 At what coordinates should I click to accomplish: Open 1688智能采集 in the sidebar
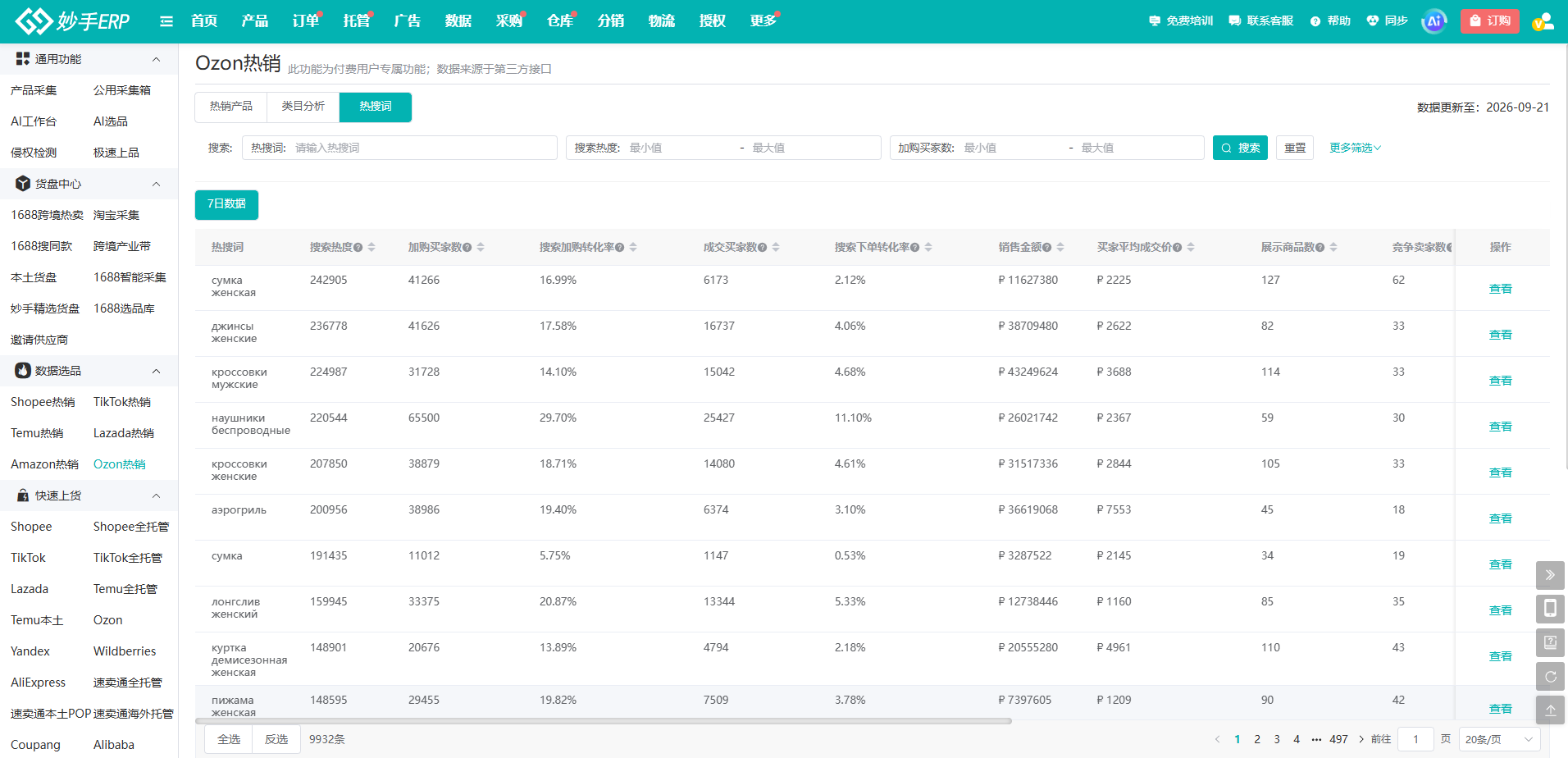pyautogui.click(x=130, y=277)
